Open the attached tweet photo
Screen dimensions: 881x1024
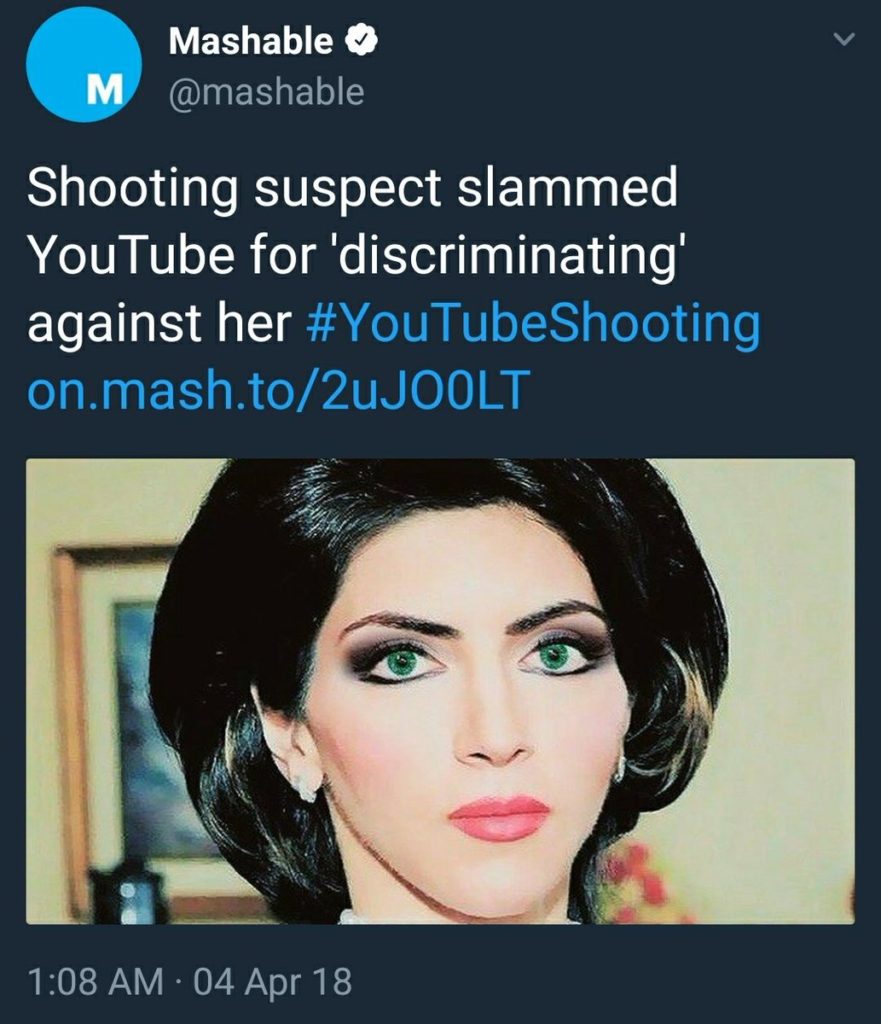click(440, 691)
